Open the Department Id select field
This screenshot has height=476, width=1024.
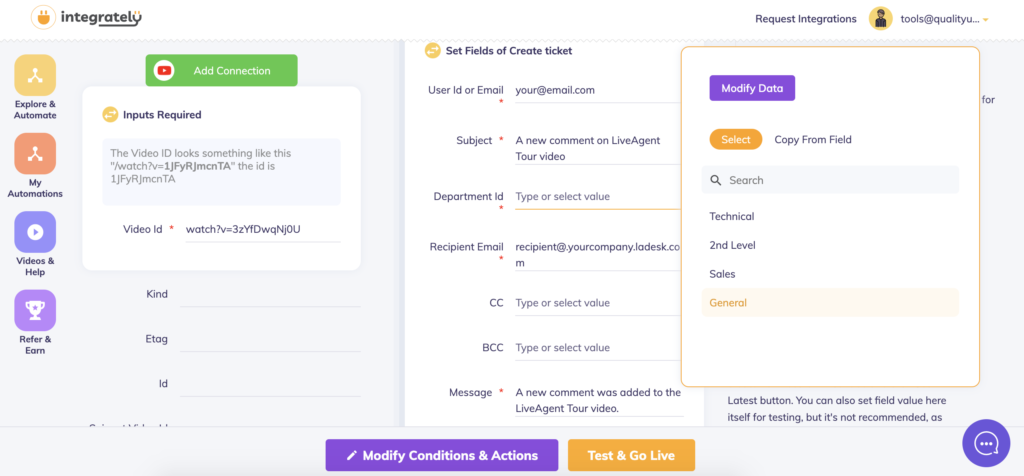[x=600, y=197]
